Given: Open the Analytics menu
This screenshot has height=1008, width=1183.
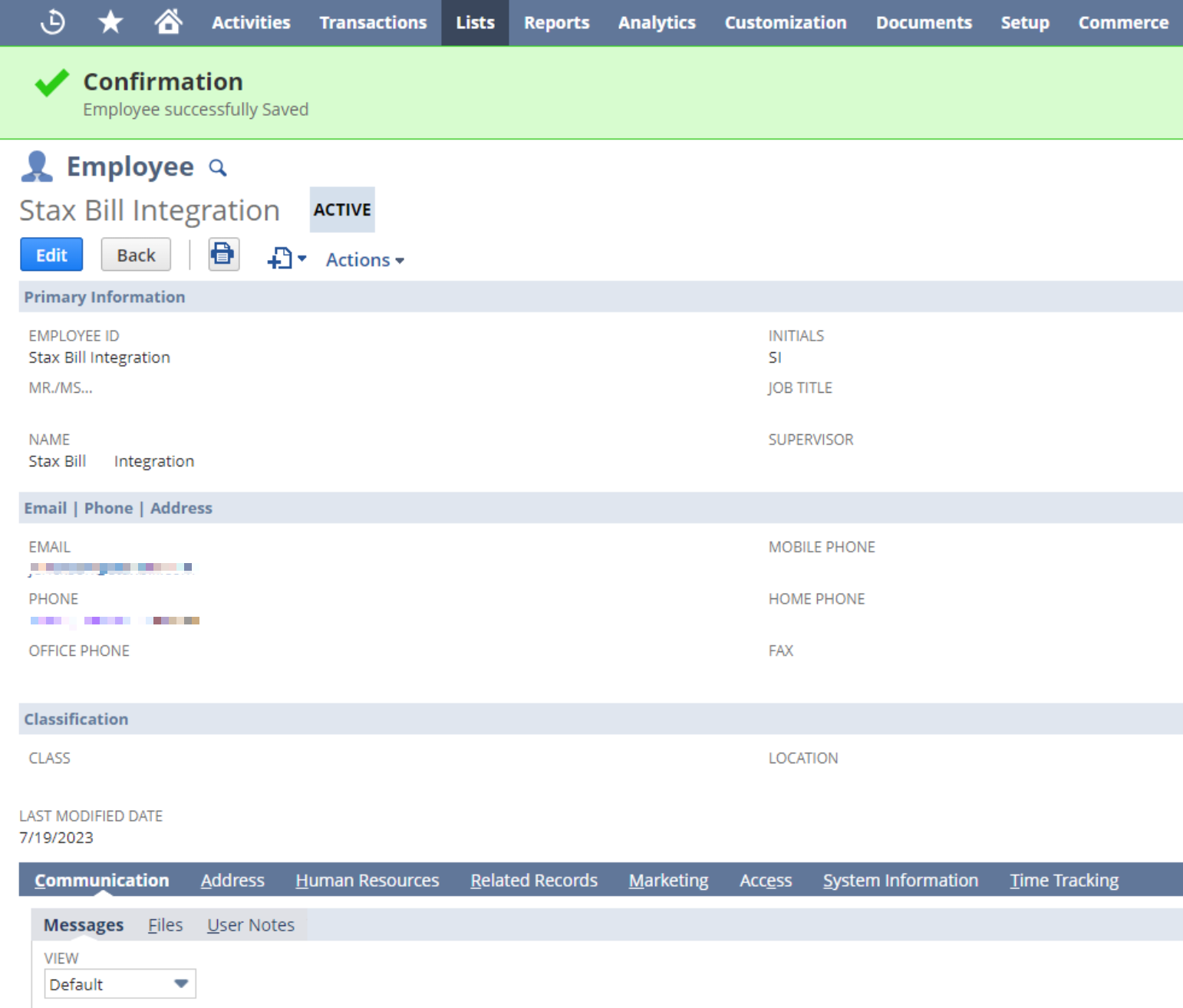Looking at the screenshot, I should (x=657, y=23).
